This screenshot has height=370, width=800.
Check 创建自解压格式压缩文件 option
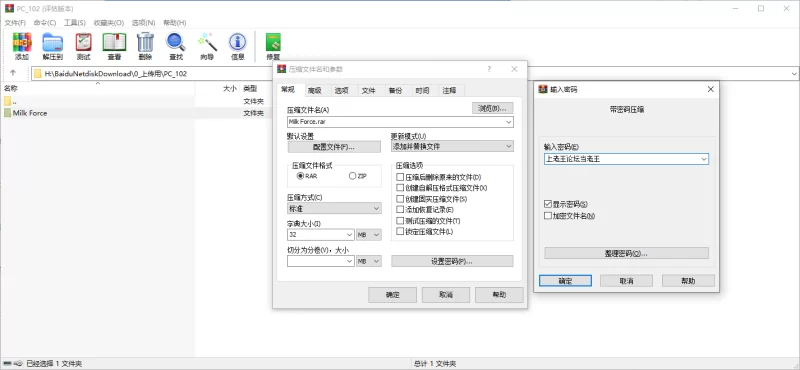(x=400, y=188)
